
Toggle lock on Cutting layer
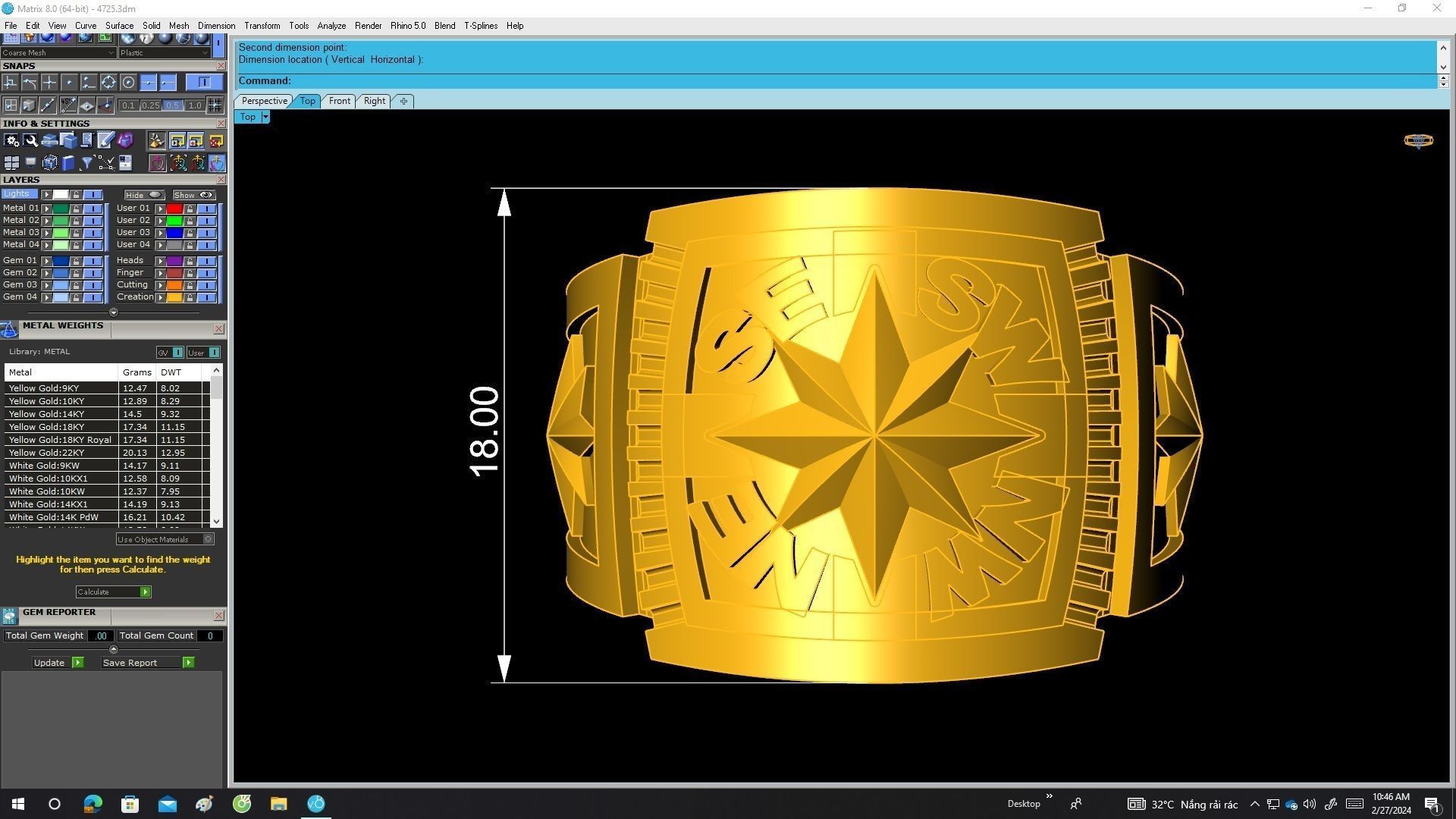(190, 285)
